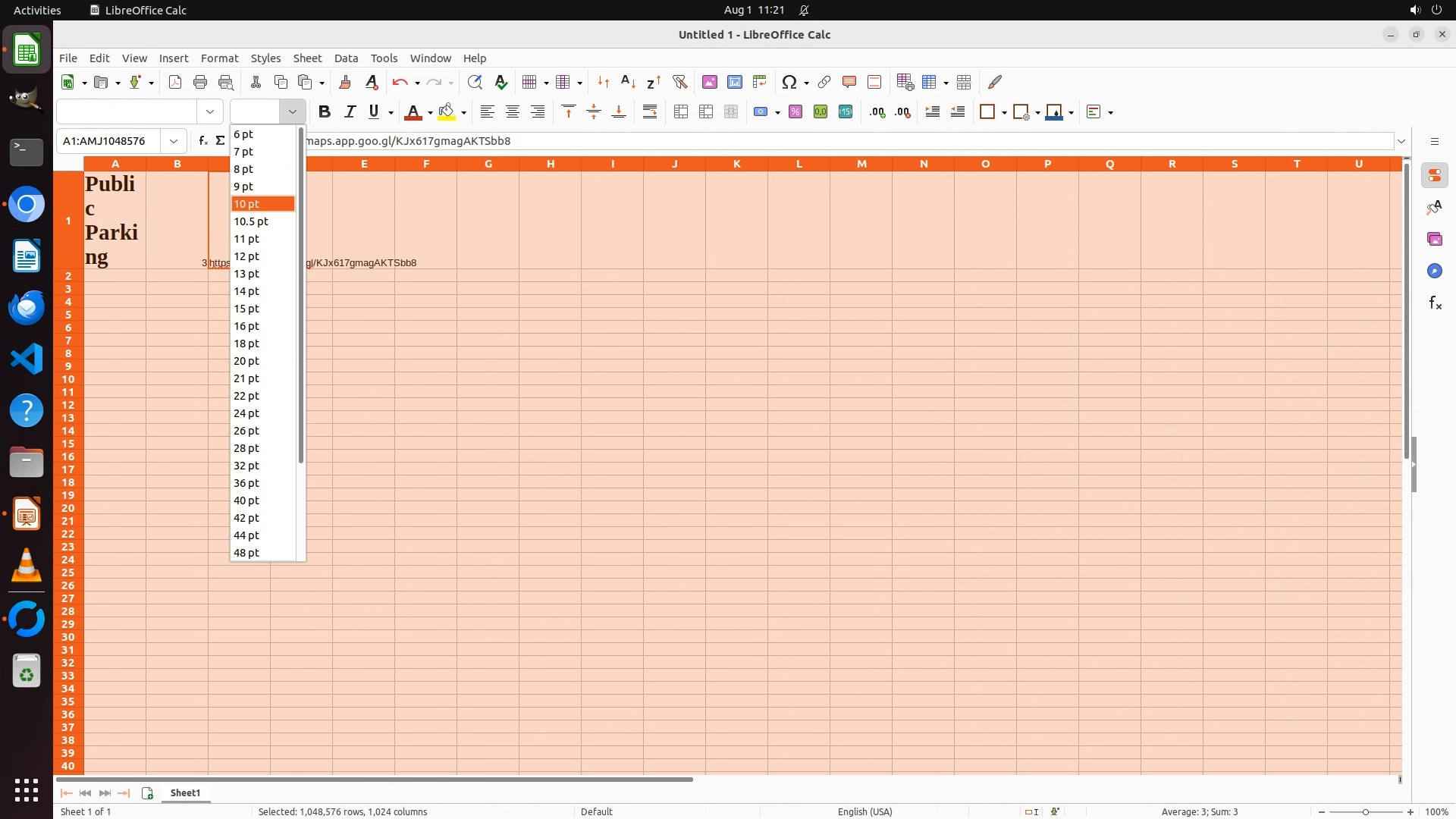The image size is (1456, 819).
Task: Open the Function Wizard fx icon
Action: pos(202,141)
